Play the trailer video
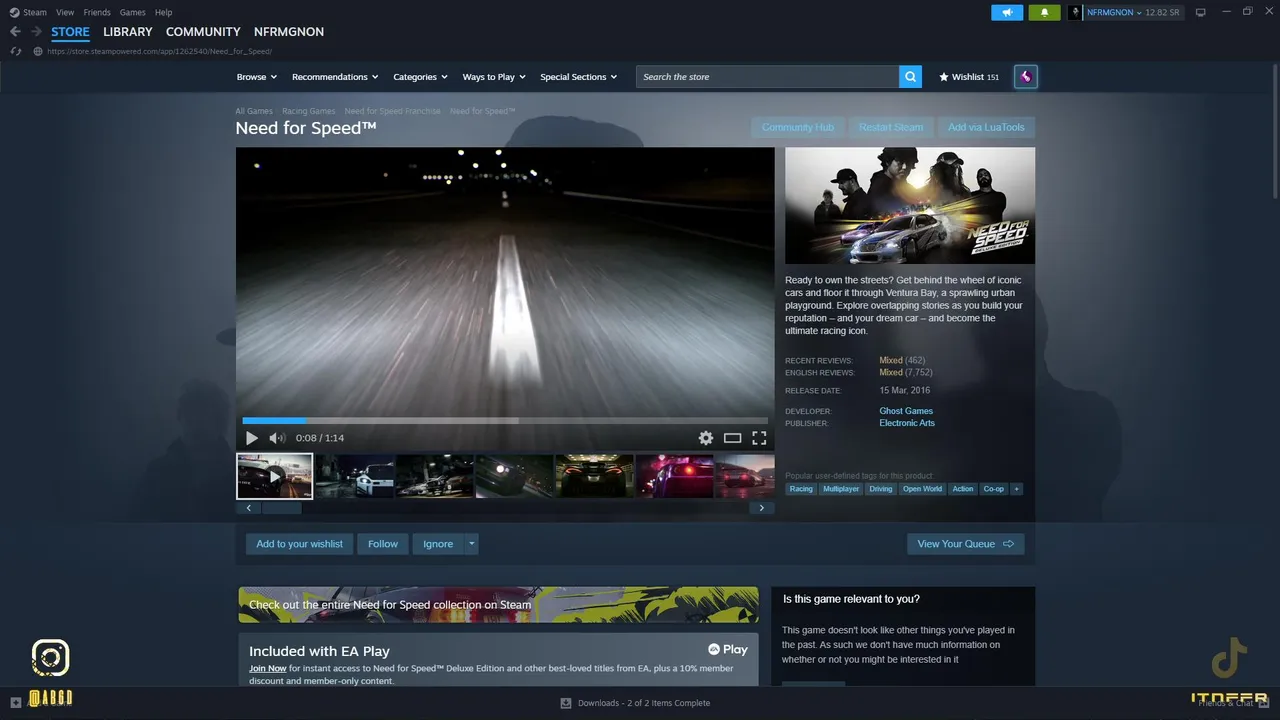 coord(251,438)
